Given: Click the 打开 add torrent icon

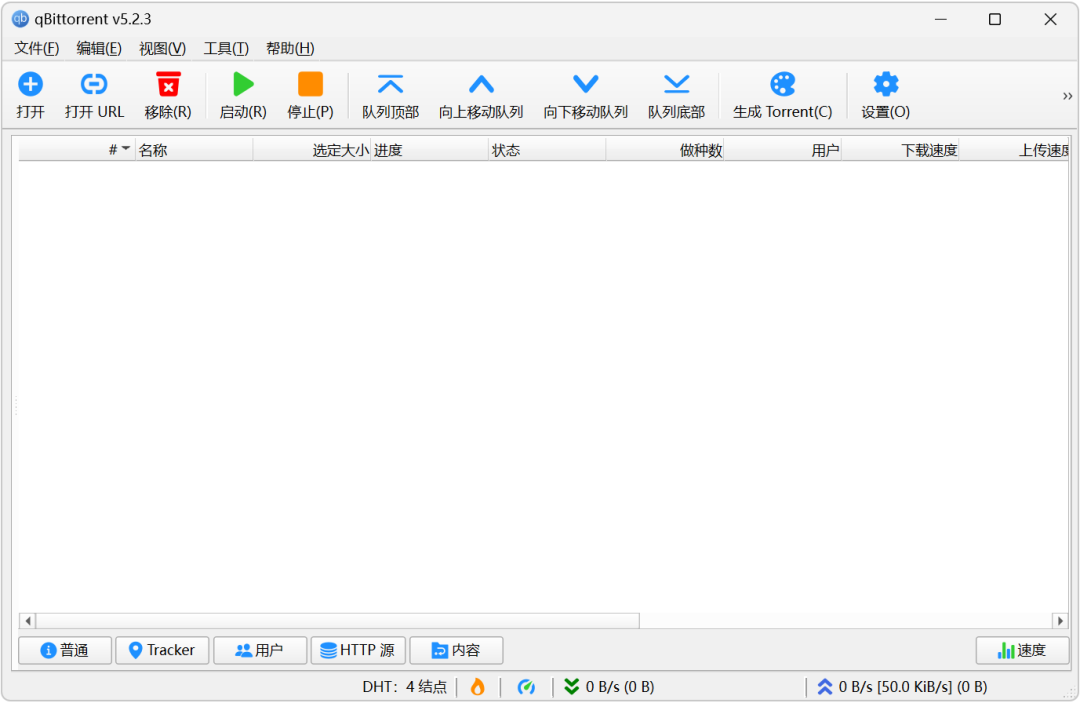Looking at the screenshot, I should pos(30,85).
